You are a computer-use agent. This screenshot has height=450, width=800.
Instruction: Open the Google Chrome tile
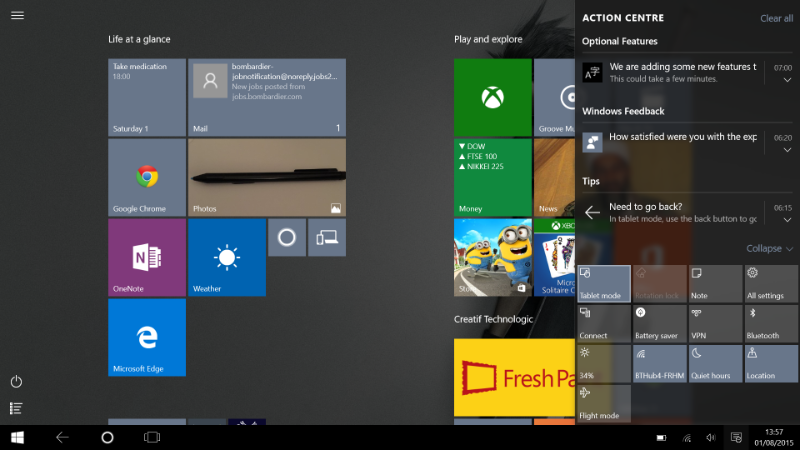(x=147, y=177)
